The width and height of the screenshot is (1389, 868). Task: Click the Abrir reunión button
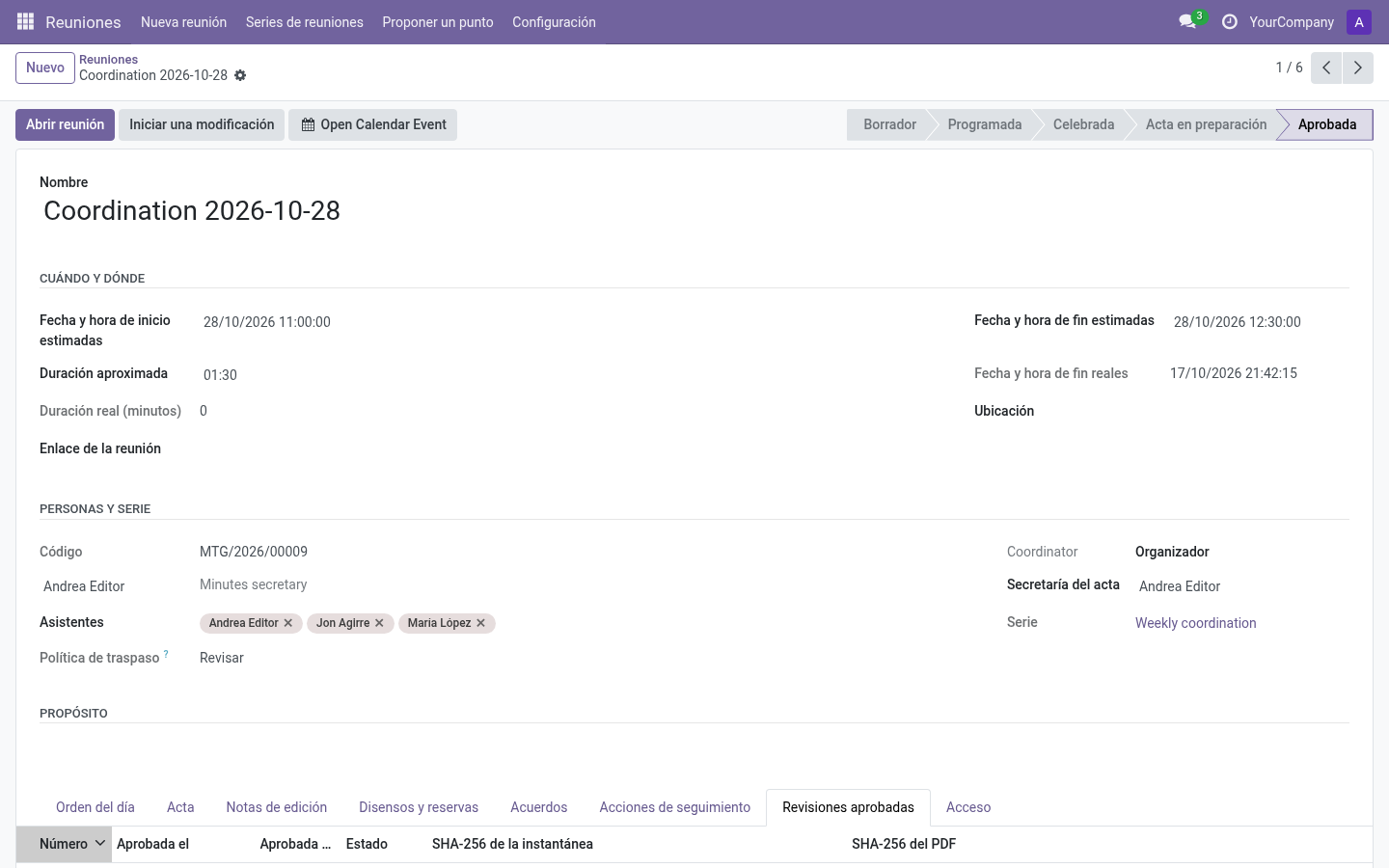(65, 124)
